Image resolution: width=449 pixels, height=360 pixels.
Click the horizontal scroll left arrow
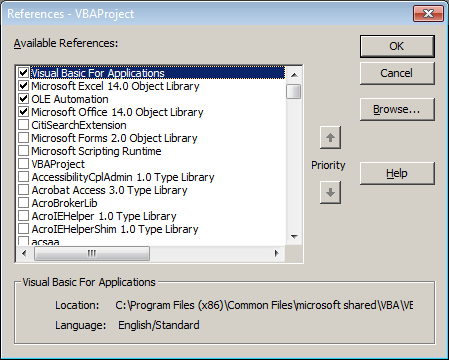pyautogui.click(x=24, y=253)
